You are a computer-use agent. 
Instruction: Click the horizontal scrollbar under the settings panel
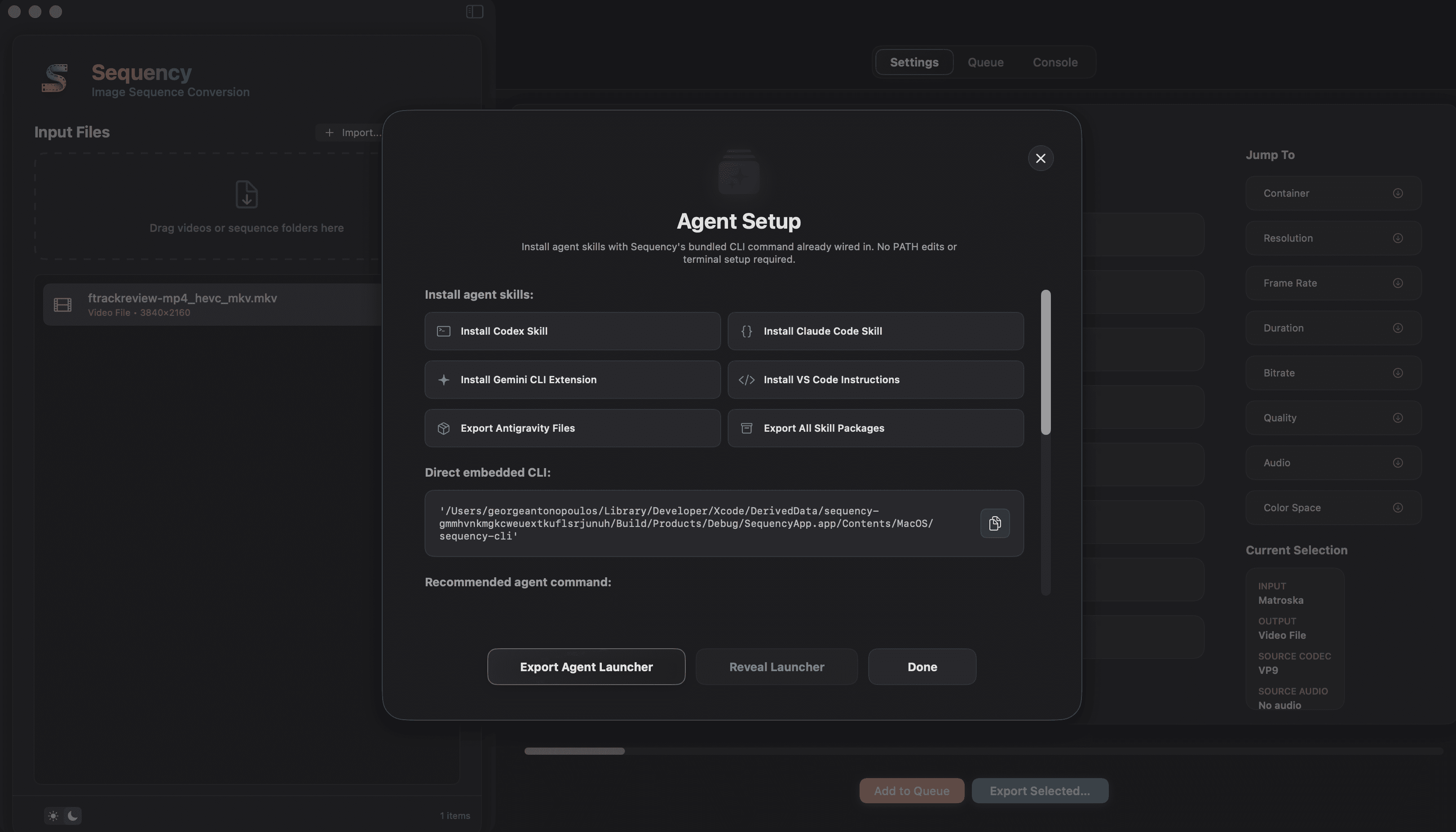pos(574,751)
